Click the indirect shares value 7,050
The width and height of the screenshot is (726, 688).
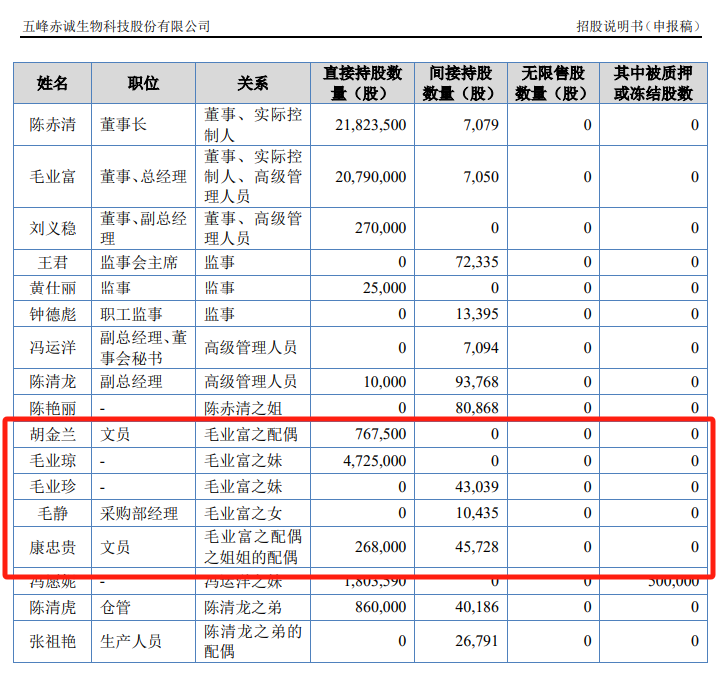481,177
